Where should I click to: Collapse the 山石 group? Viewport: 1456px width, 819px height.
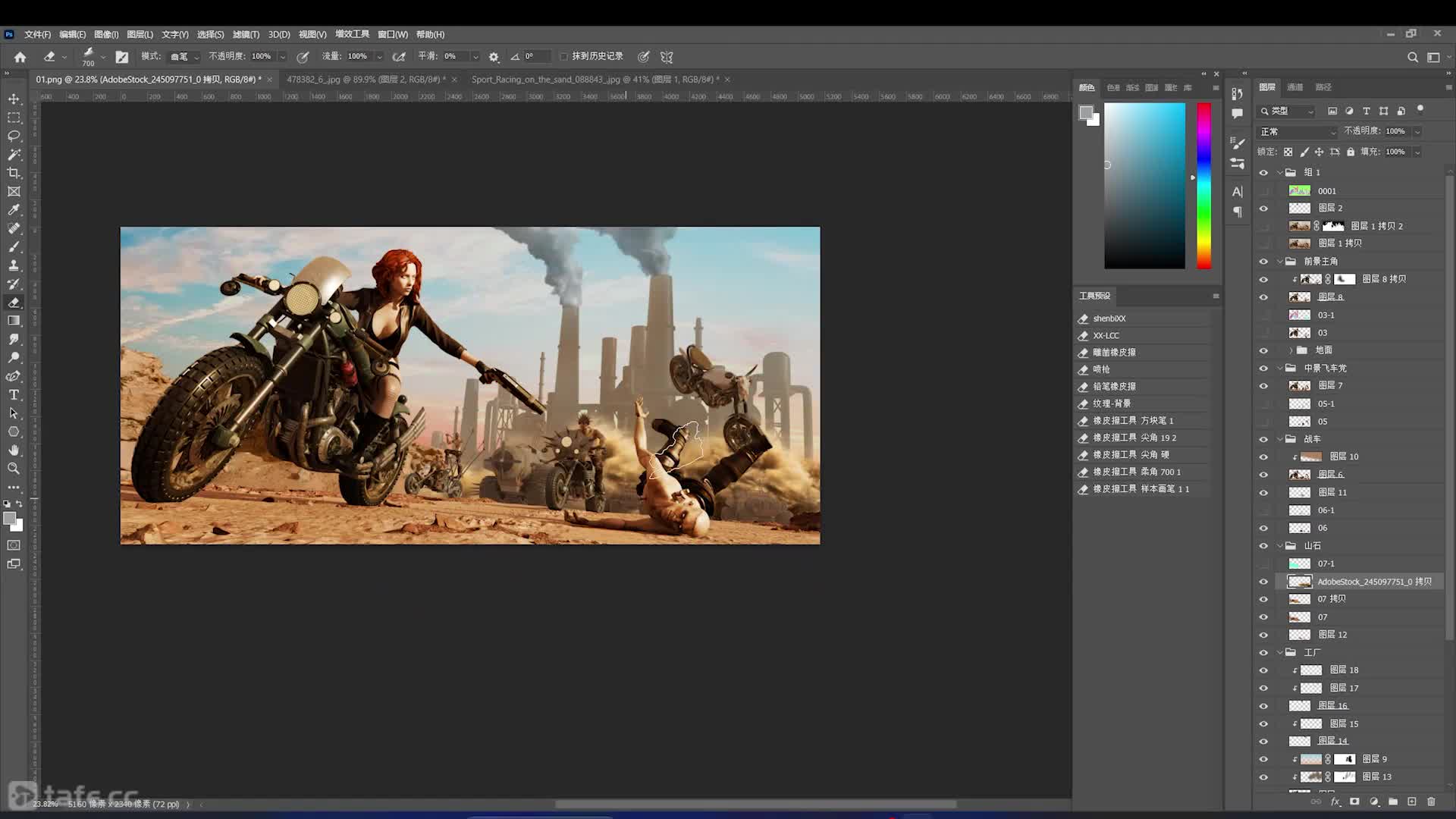1280,546
